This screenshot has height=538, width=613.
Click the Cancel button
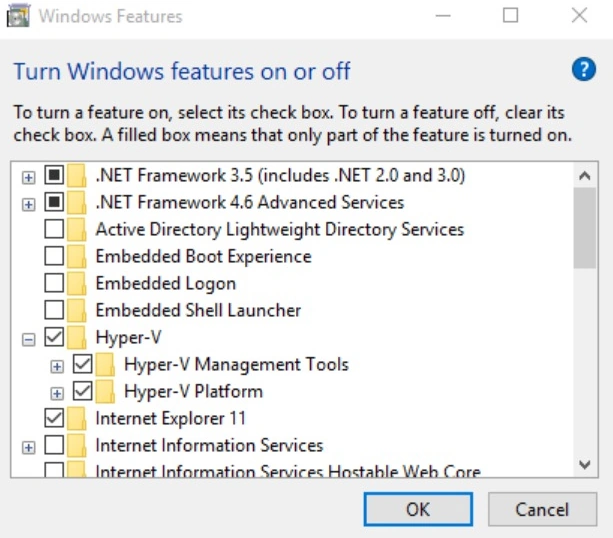point(542,509)
